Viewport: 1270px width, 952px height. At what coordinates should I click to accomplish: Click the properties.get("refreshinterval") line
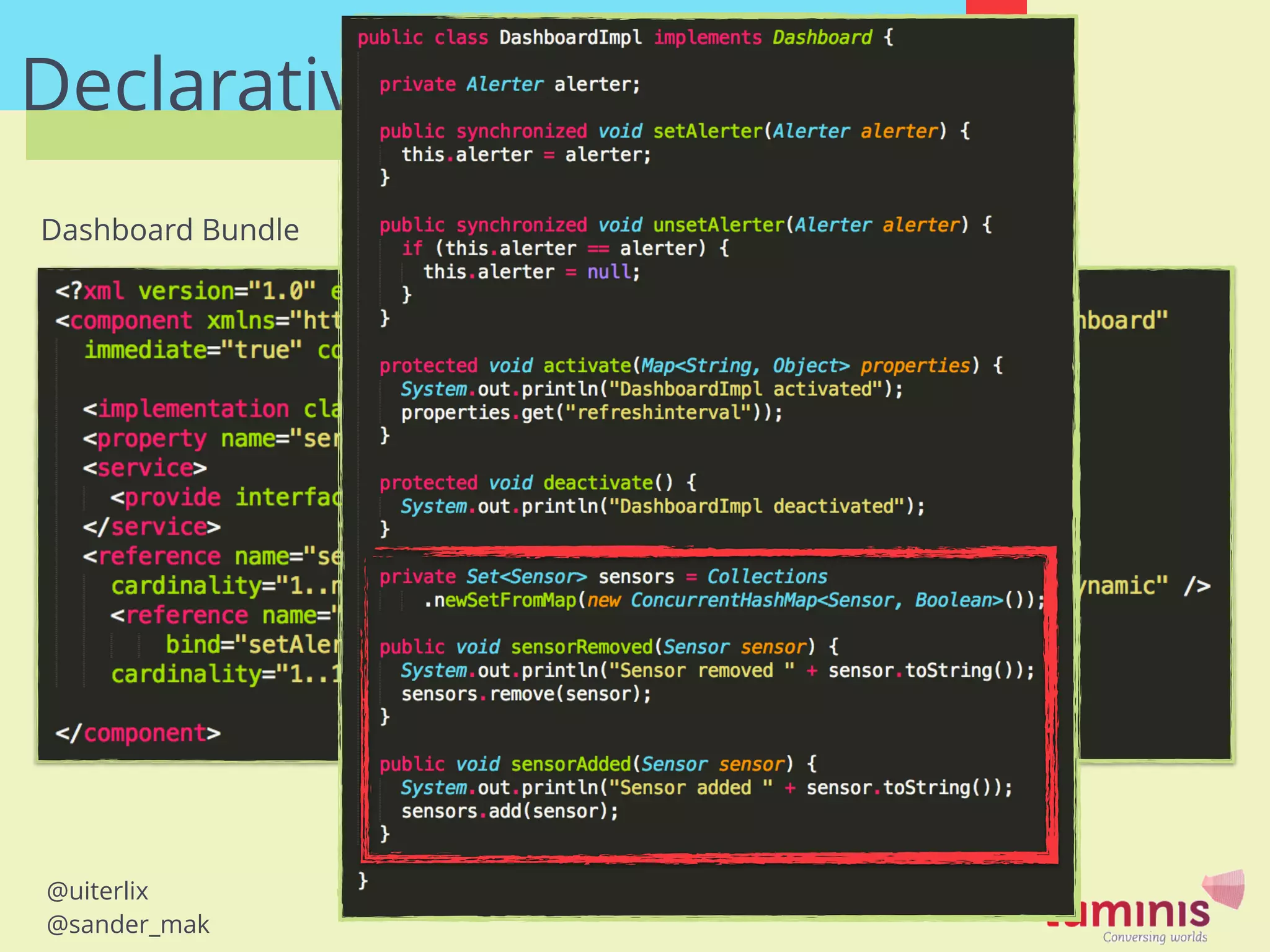point(592,413)
